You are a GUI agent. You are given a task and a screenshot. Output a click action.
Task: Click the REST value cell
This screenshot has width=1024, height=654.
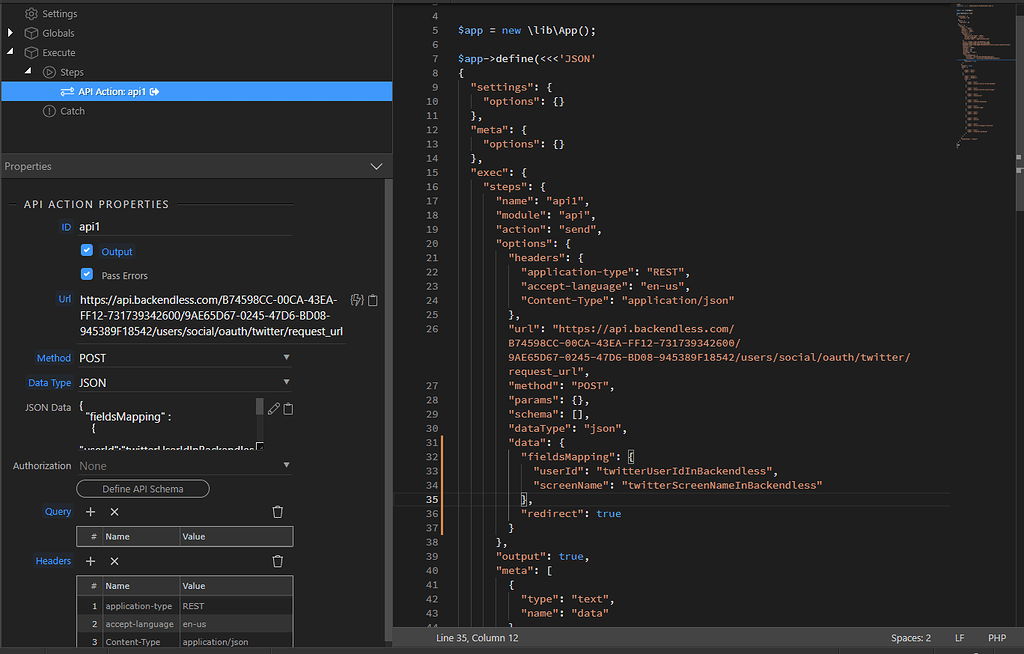coord(236,606)
